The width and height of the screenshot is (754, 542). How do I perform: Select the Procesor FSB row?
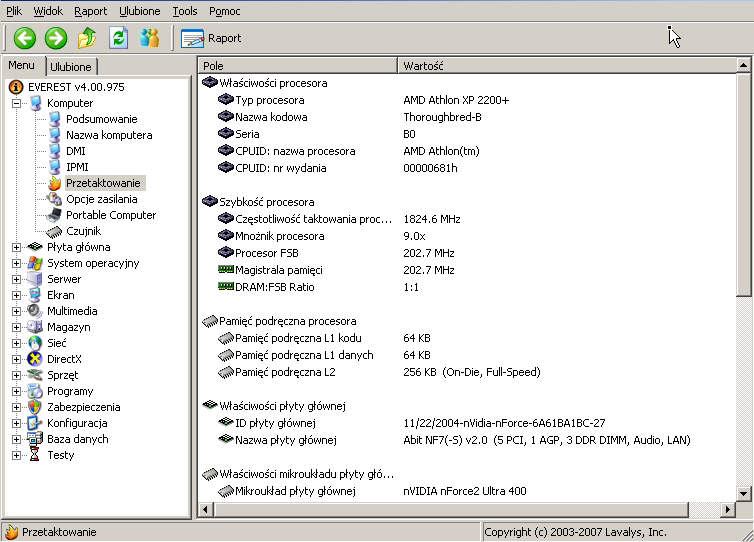coord(466,253)
